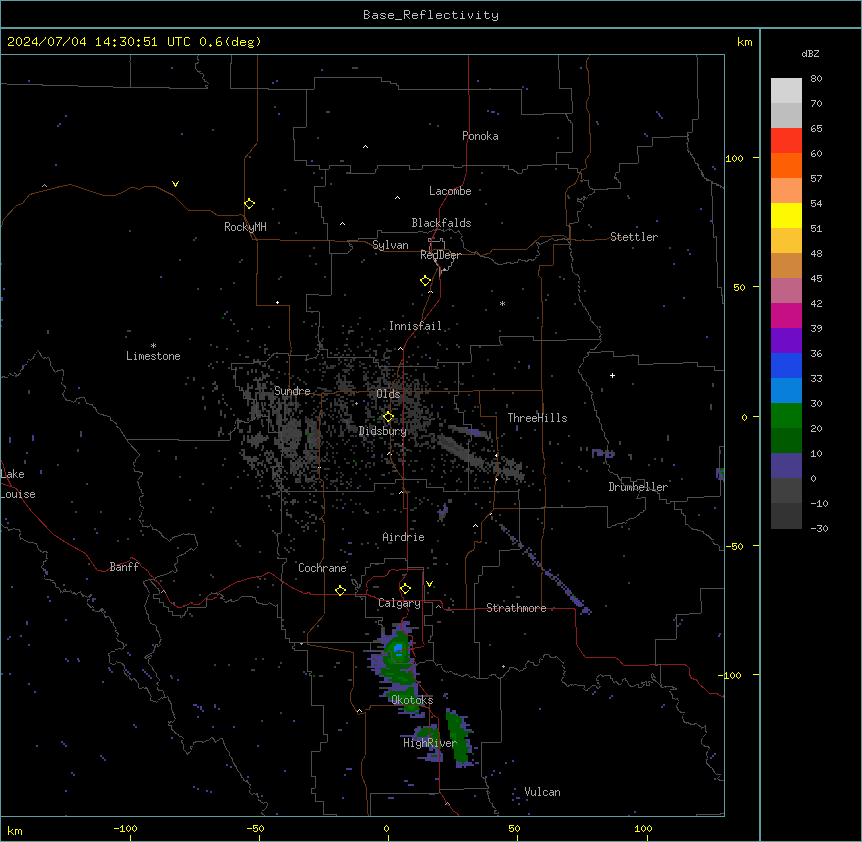The image size is (862, 842).
Task: Click the yellow v marker east of Calgary
Action: coord(429,584)
